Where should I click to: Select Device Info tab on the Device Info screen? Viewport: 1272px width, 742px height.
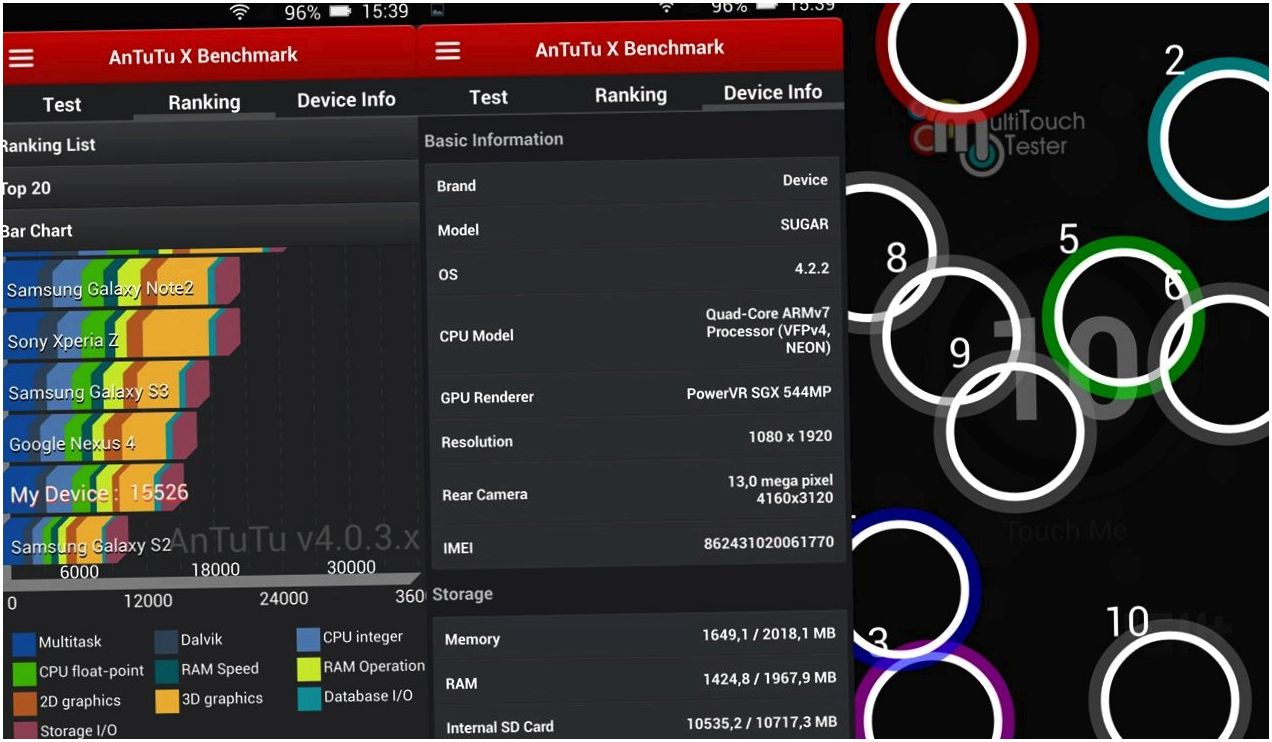coord(772,92)
